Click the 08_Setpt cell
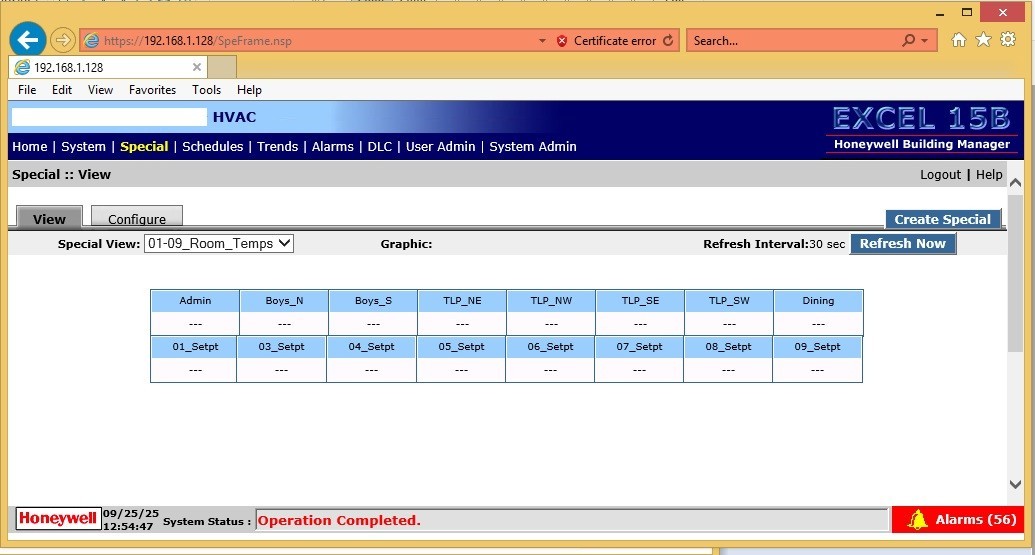The image size is (1035, 555). pos(729,346)
